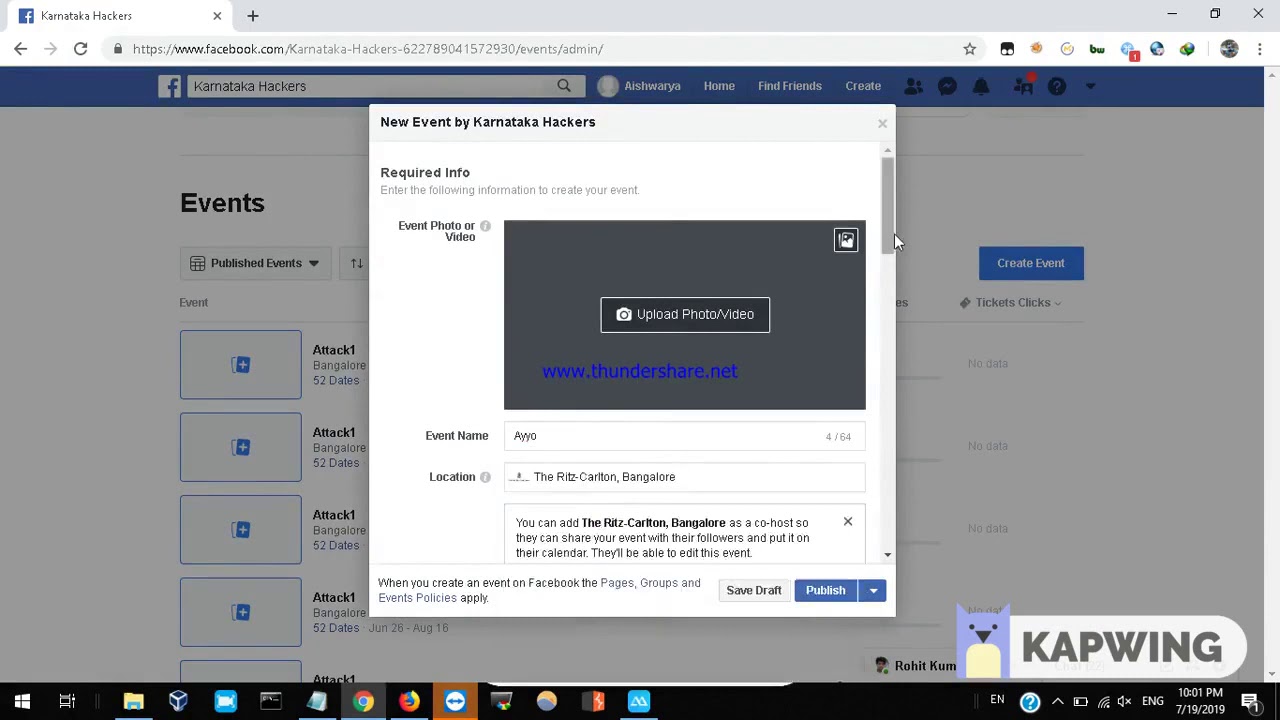Close the New Event dialog

point(882,123)
